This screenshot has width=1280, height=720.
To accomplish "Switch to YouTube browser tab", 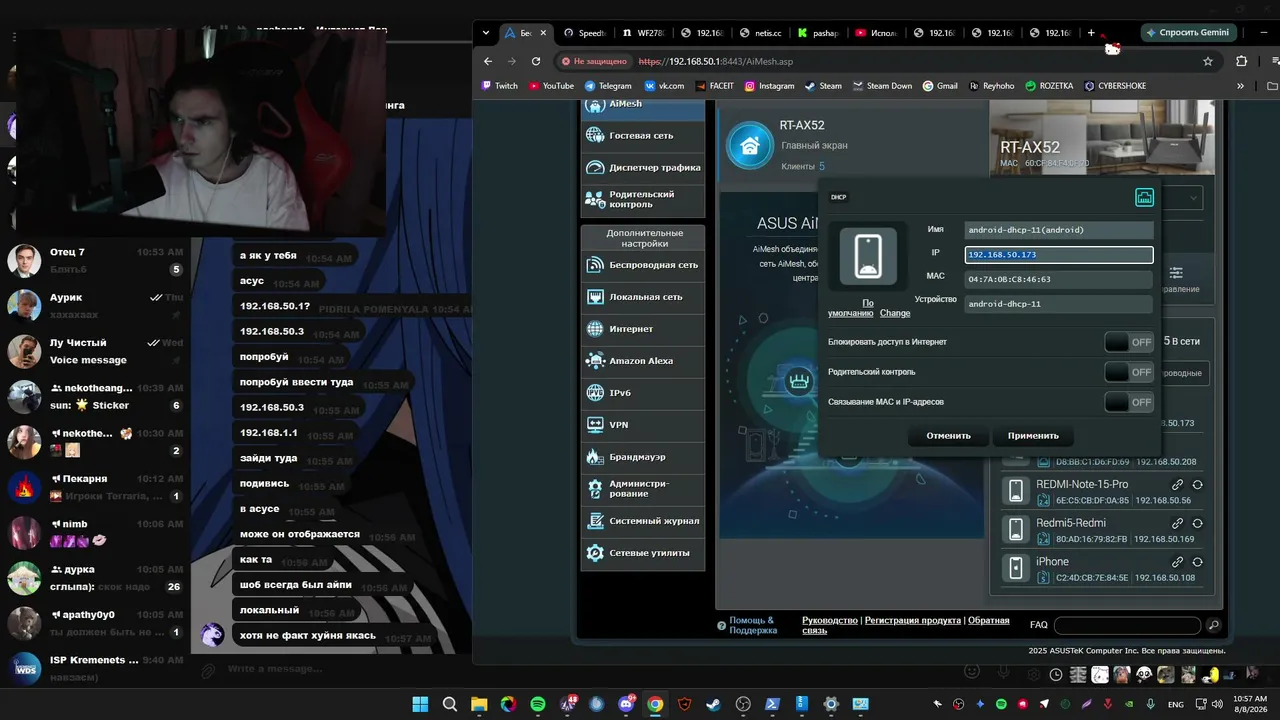I will [876, 33].
